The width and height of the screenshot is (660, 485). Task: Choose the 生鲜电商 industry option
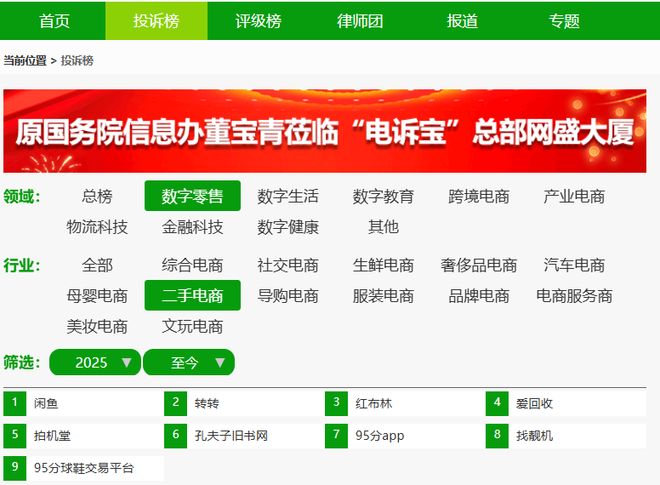pos(383,266)
